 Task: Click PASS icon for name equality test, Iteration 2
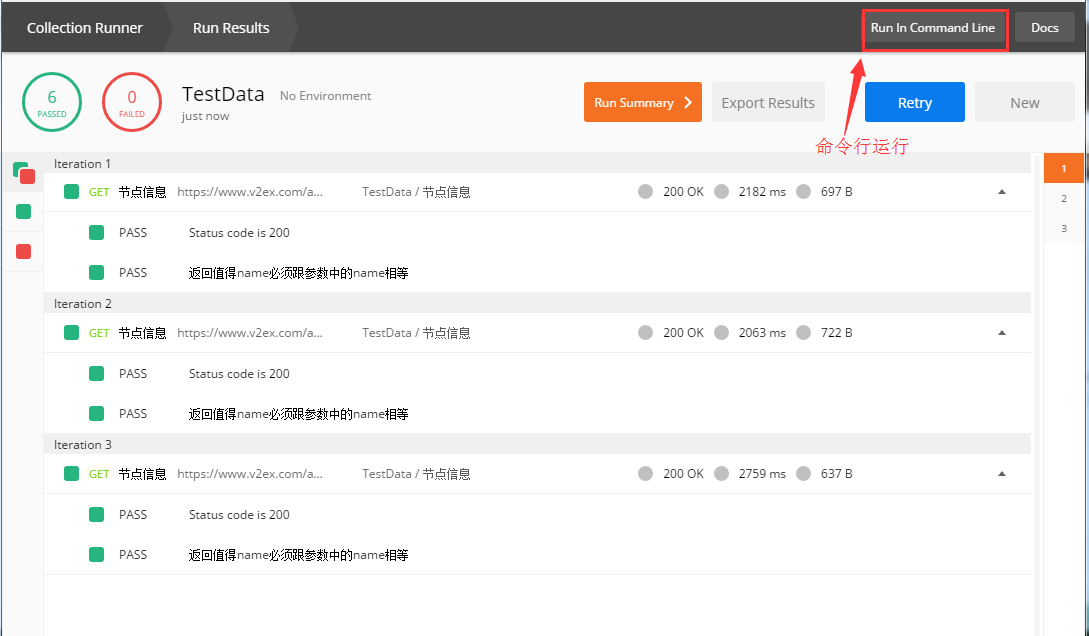97,413
